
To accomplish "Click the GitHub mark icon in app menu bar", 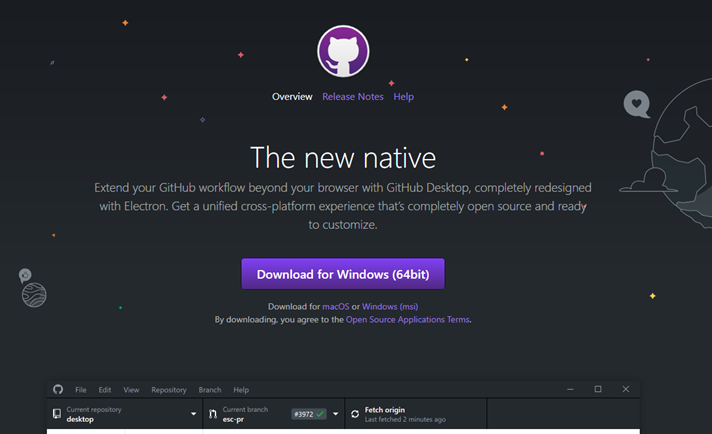I will [x=58, y=390].
